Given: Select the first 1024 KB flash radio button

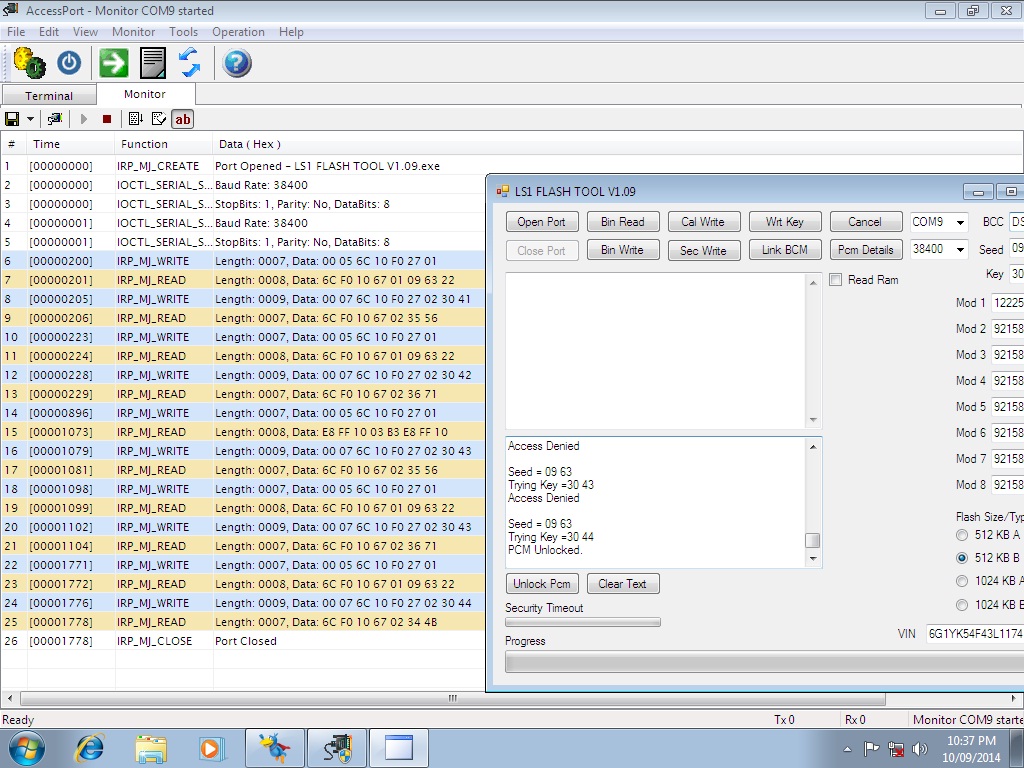Looking at the screenshot, I should coord(962,581).
